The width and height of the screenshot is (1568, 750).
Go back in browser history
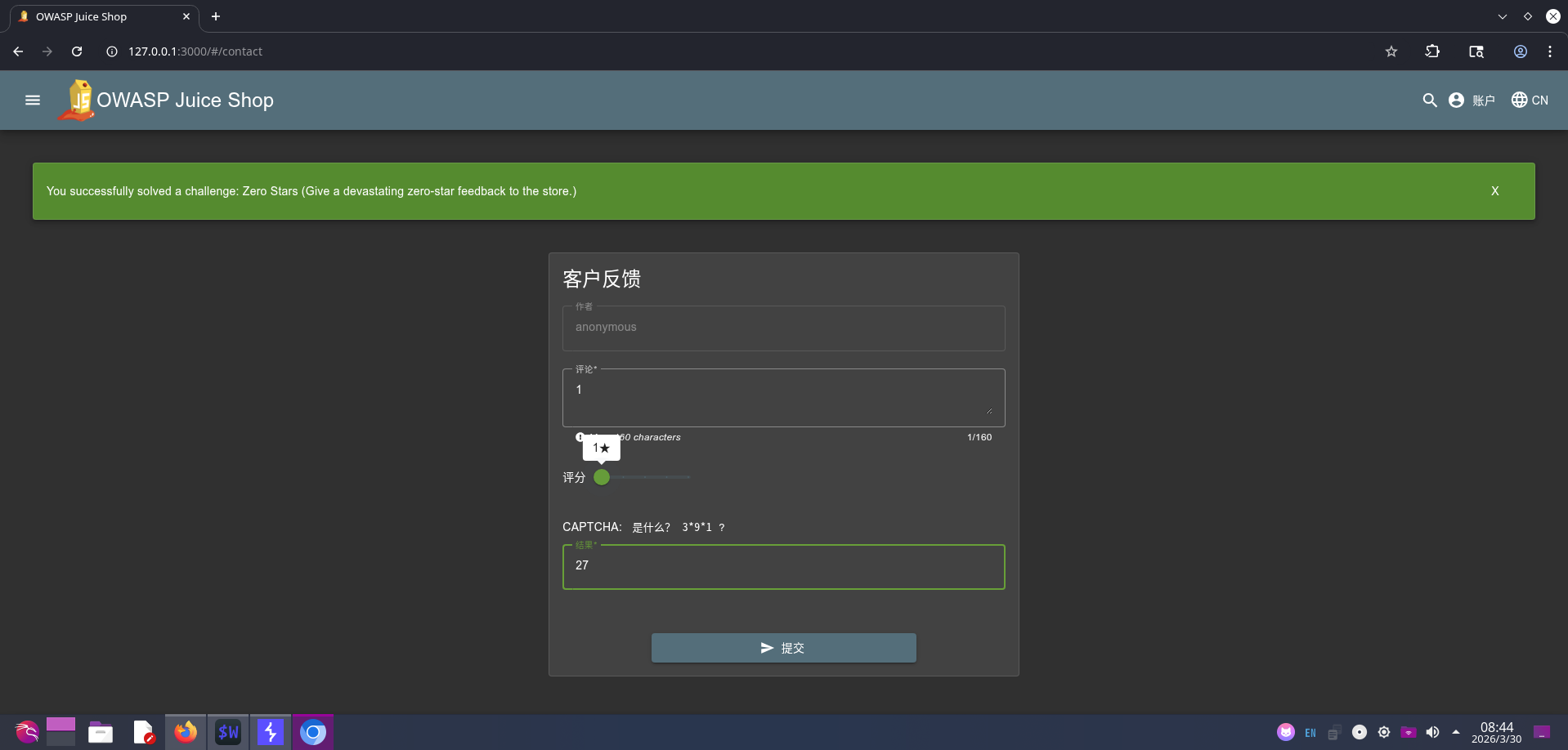[x=18, y=51]
